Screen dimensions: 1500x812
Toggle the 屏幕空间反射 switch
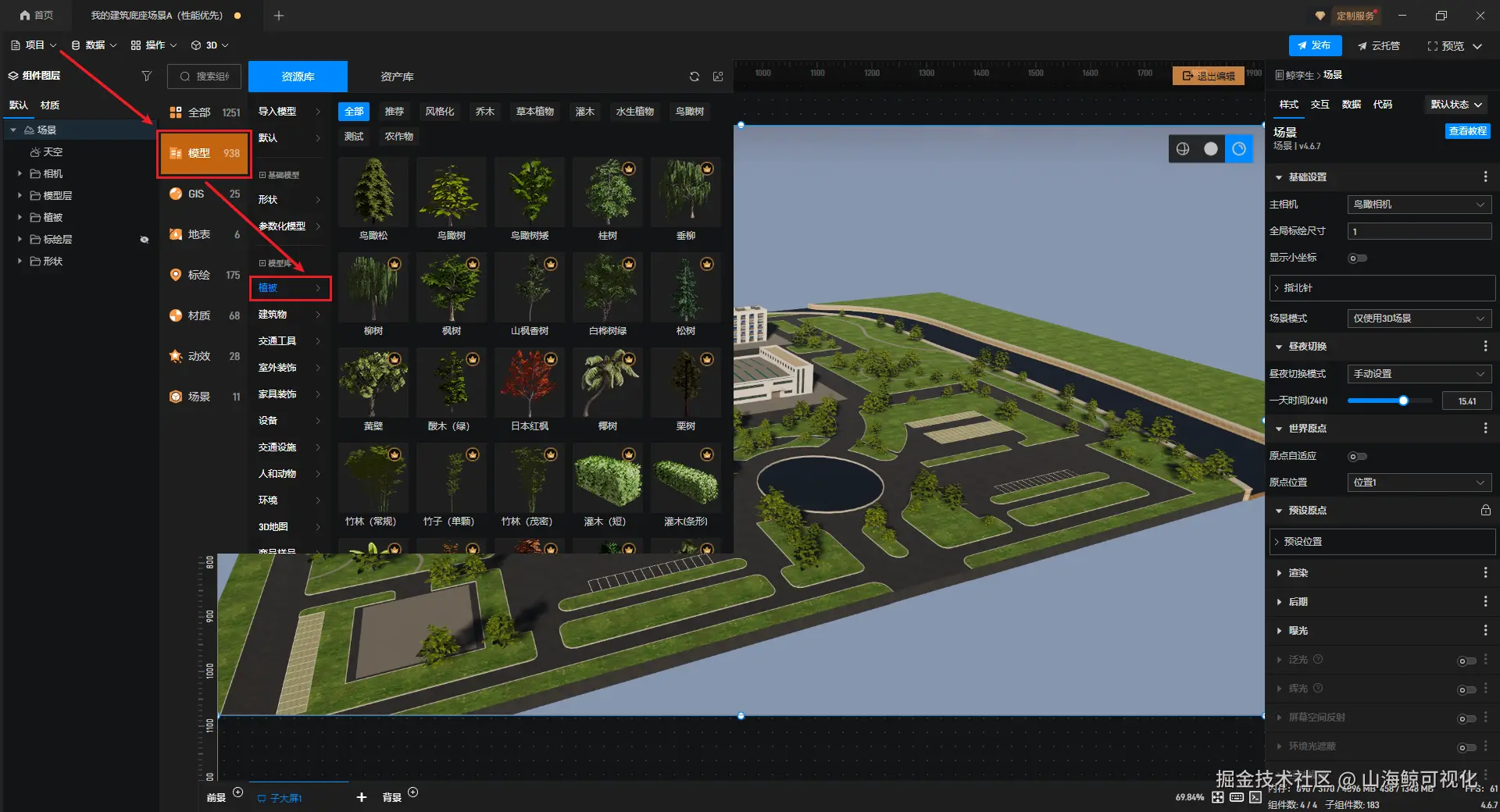[1466, 719]
